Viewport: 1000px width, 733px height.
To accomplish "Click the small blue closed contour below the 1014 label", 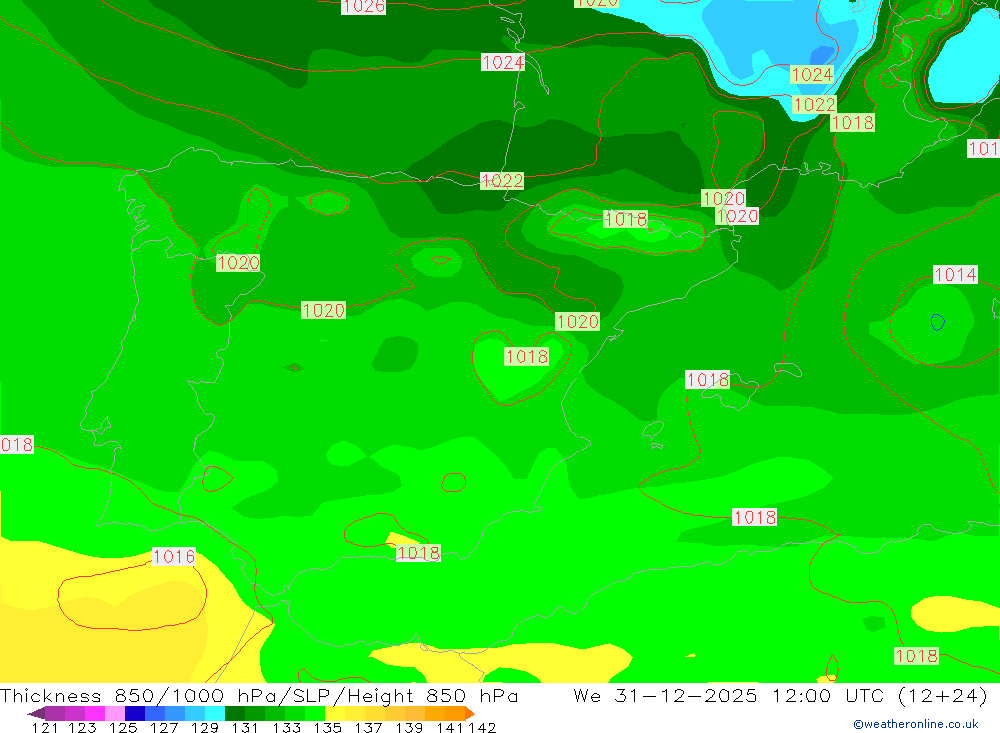I will [x=938, y=322].
